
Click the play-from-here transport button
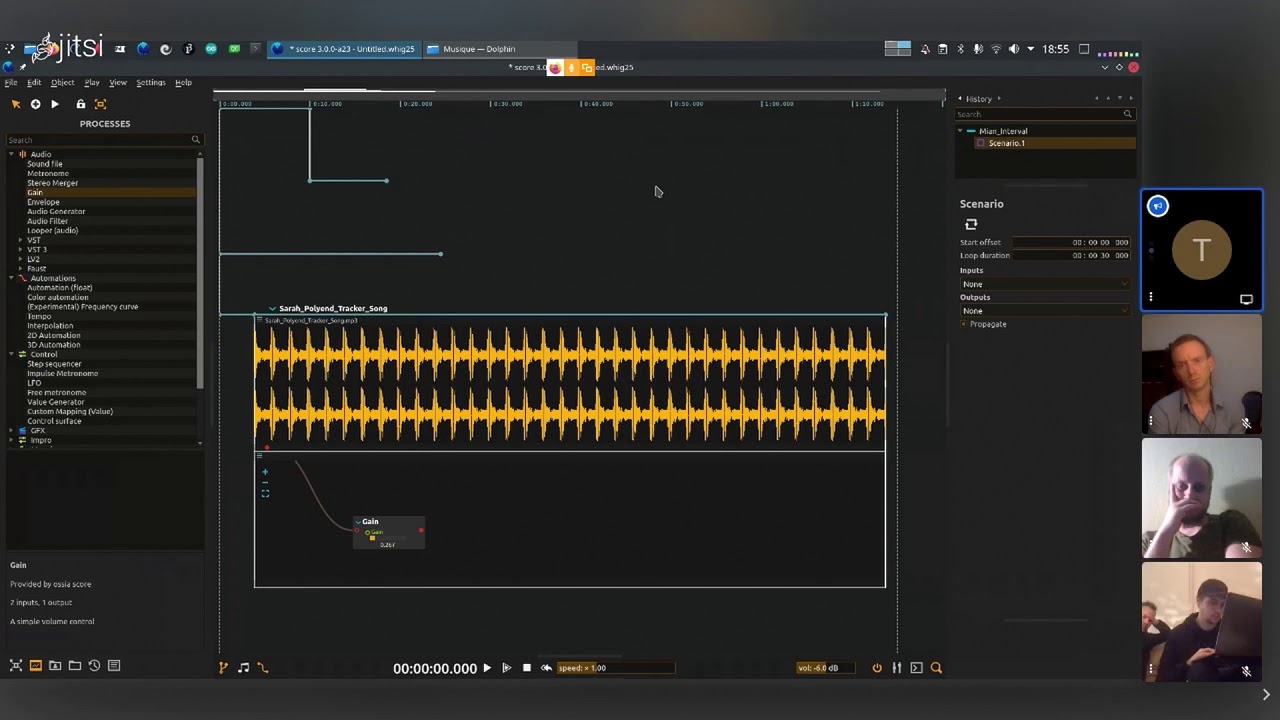coord(506,668)
